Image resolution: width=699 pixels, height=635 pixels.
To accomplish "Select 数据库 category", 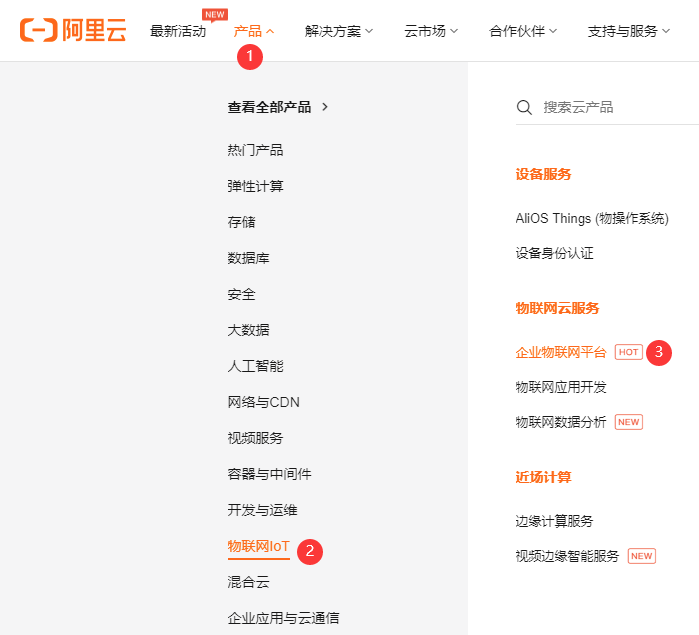I will coord(248,258).
